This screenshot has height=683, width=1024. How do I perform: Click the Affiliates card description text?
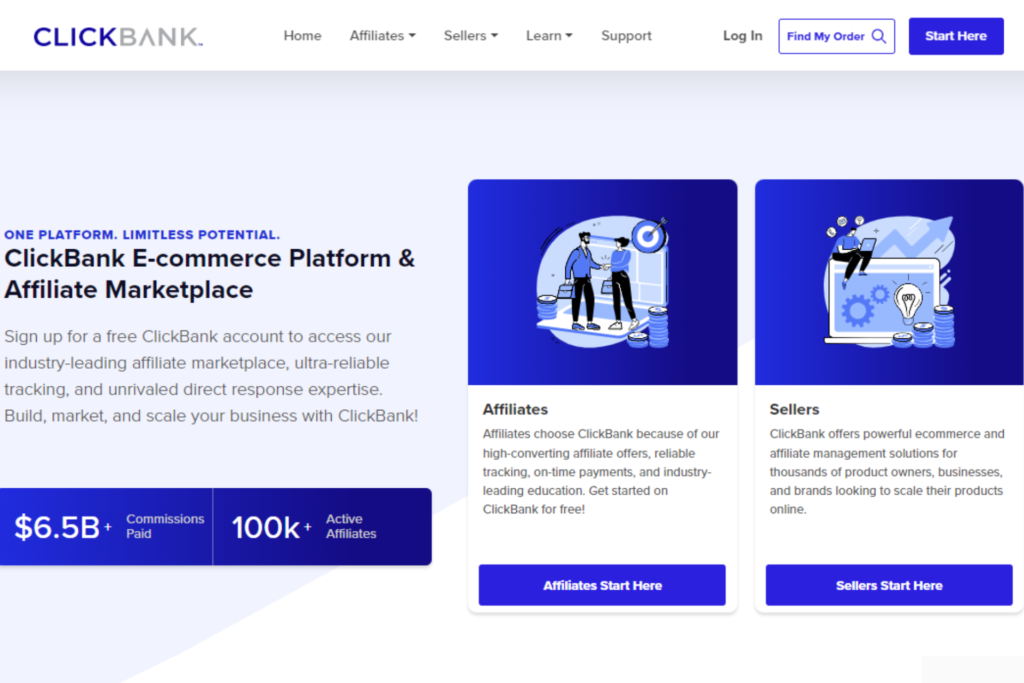pyautogui.click(x=601, y=471)
